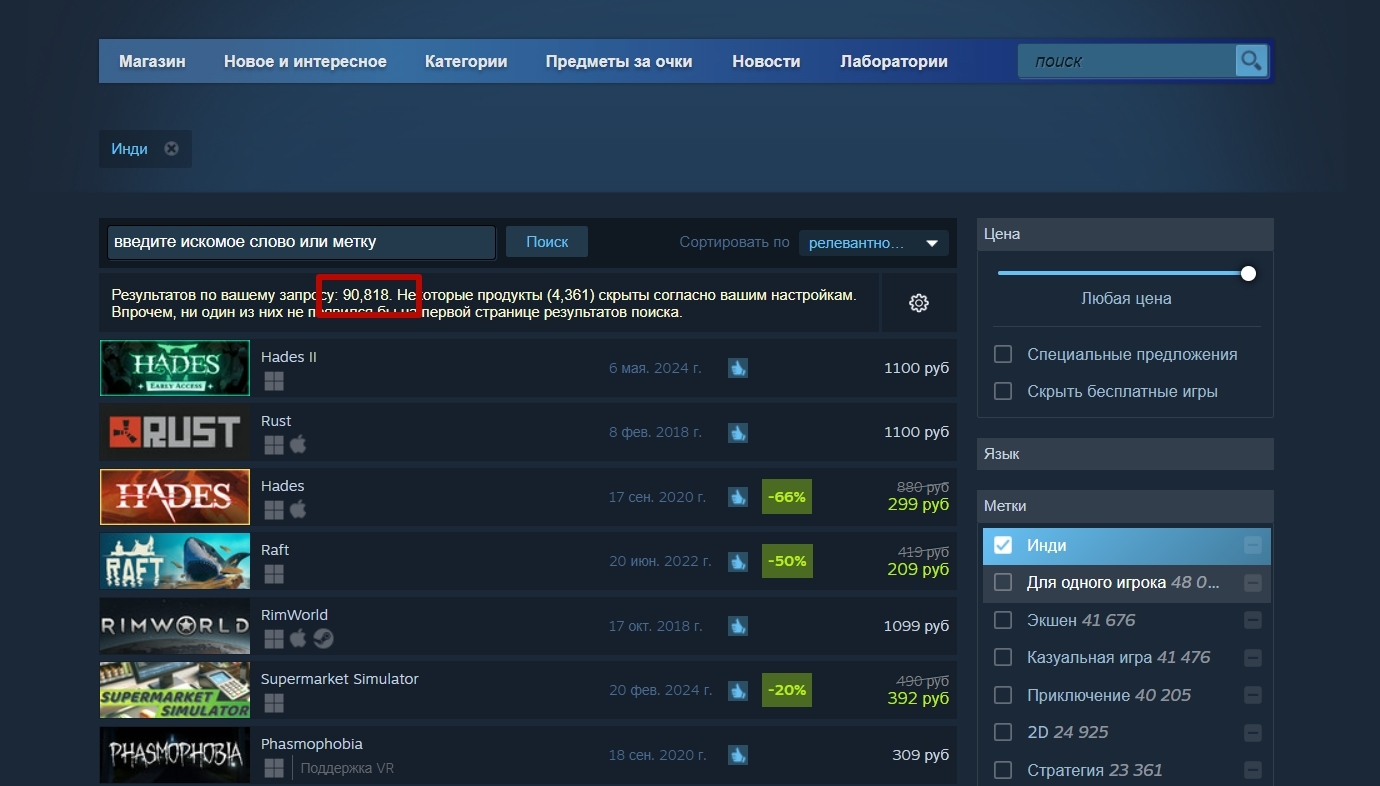Click the Windows platform icon under Raft

pyautogui.click(x=274, y=574)
